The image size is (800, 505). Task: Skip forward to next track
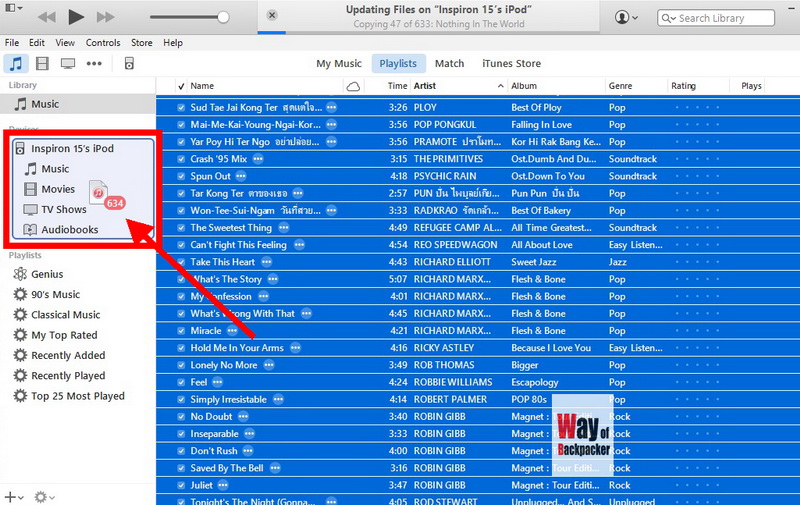coord(106,17)
